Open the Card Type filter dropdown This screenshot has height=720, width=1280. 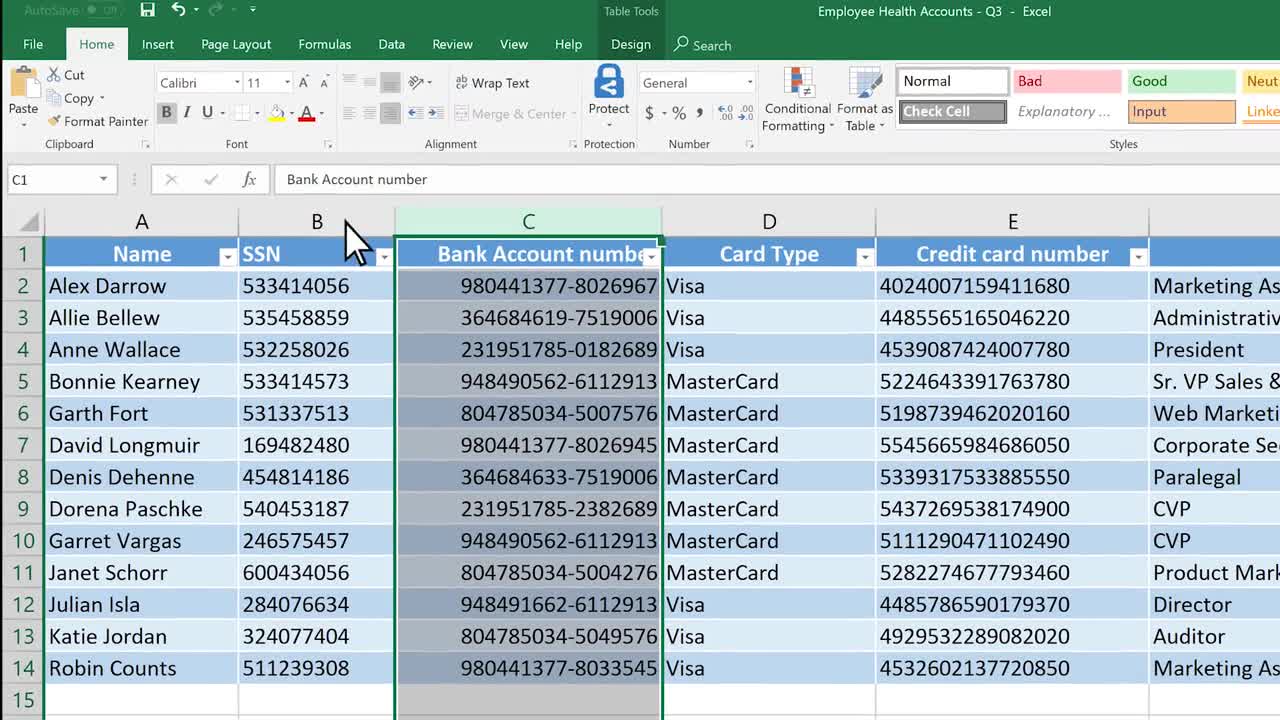[x=864, y=257]
